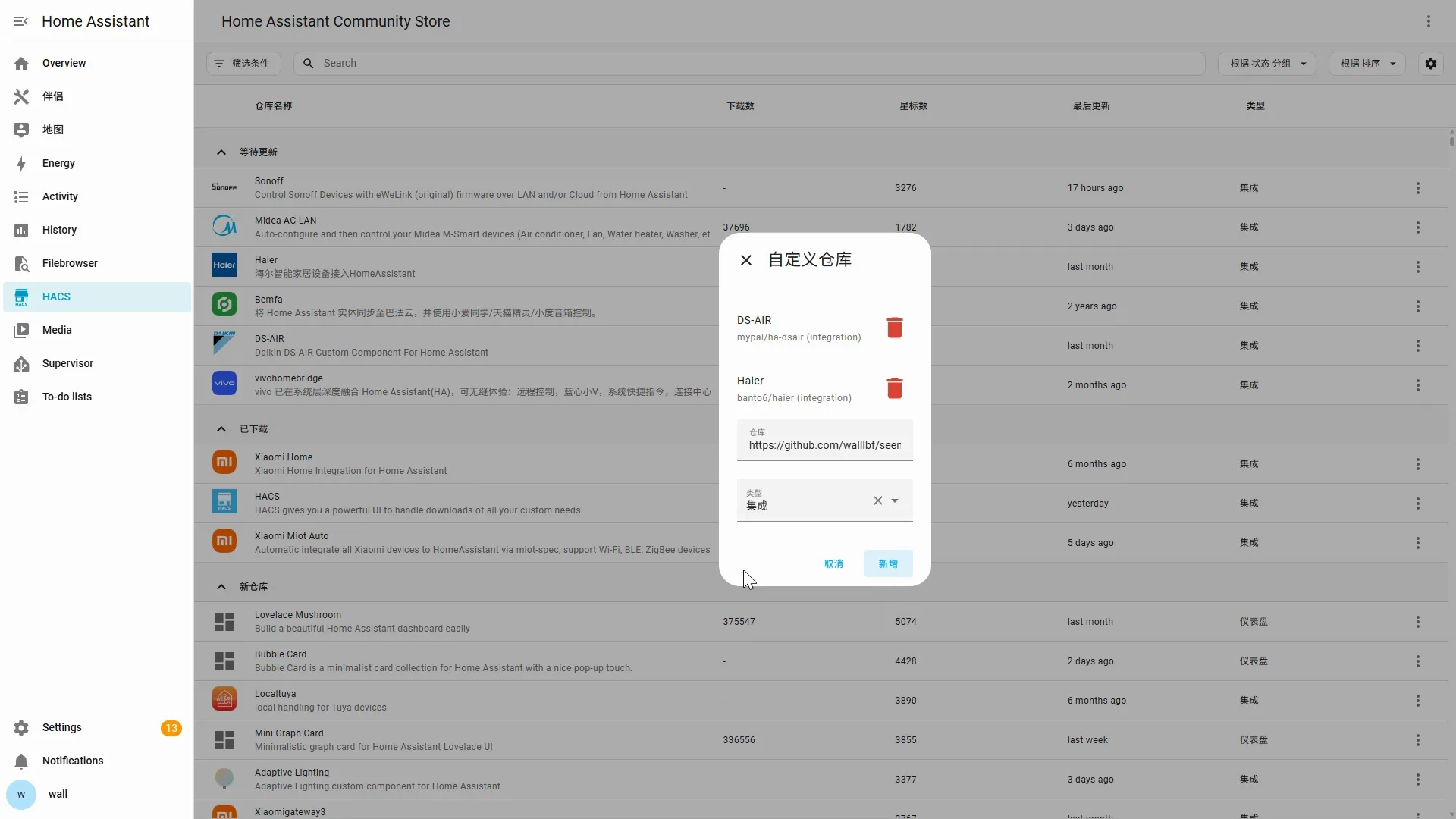1456x819 pixels.
Task: Open the vivohomebridge row options menu
Action: point(1418,385)
